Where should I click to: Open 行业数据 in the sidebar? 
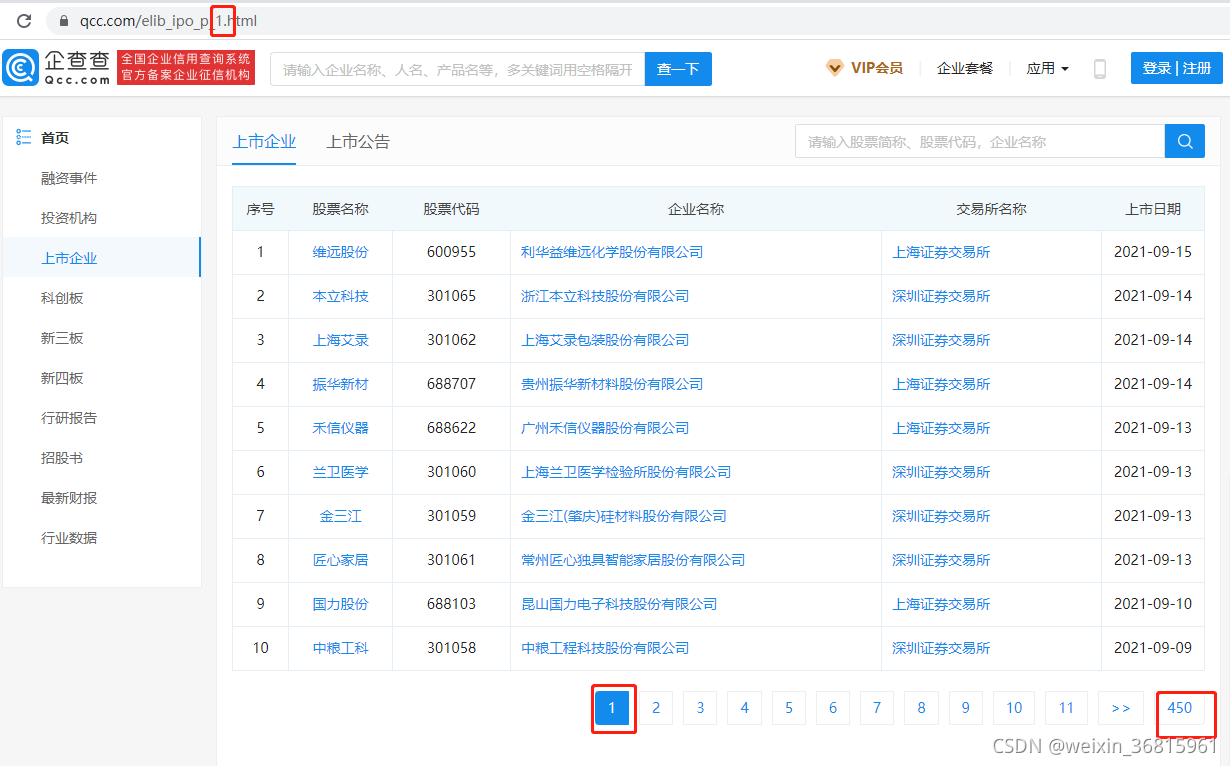(69, 538)
